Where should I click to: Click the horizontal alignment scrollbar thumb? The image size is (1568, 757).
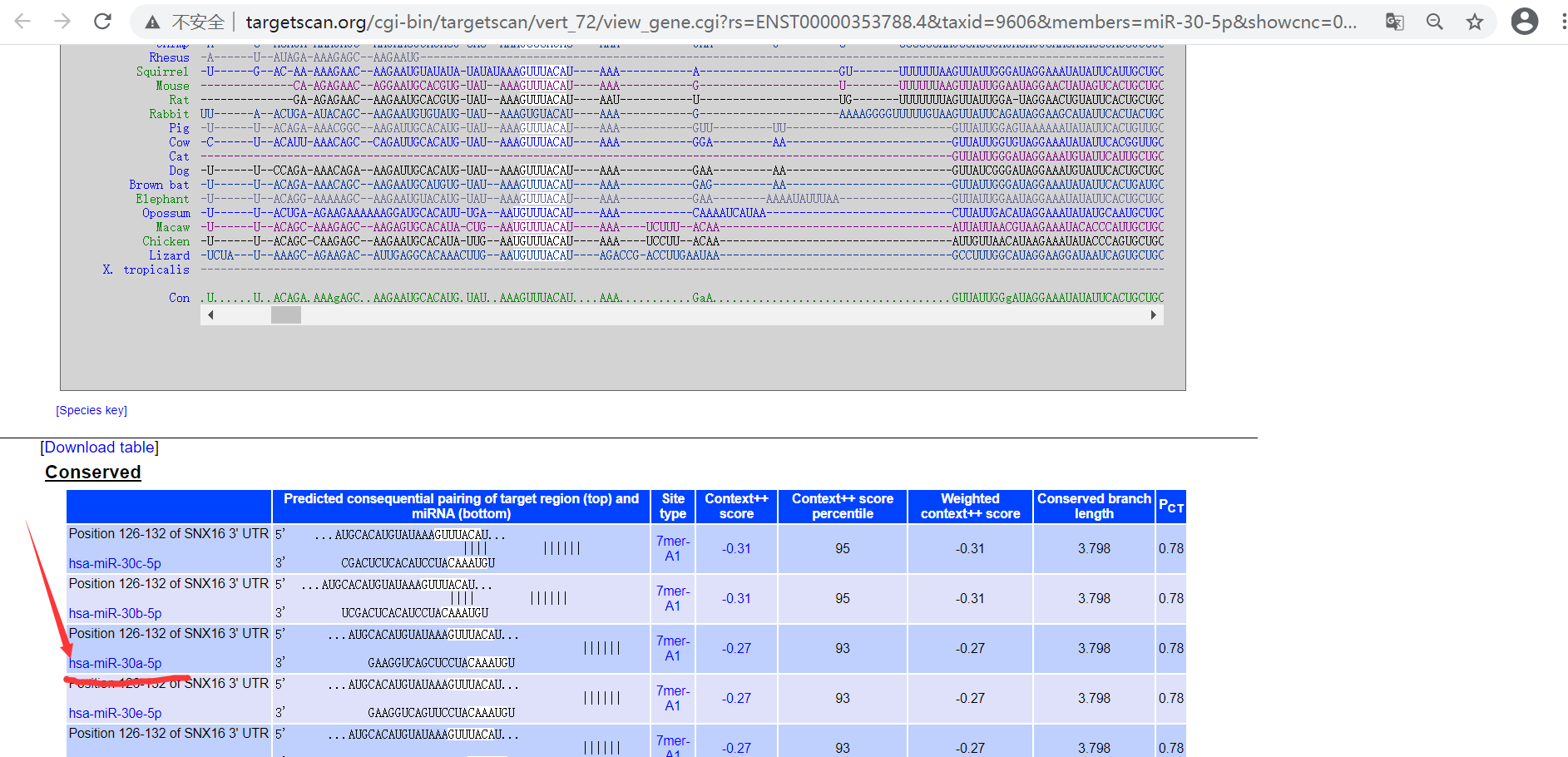286,314
